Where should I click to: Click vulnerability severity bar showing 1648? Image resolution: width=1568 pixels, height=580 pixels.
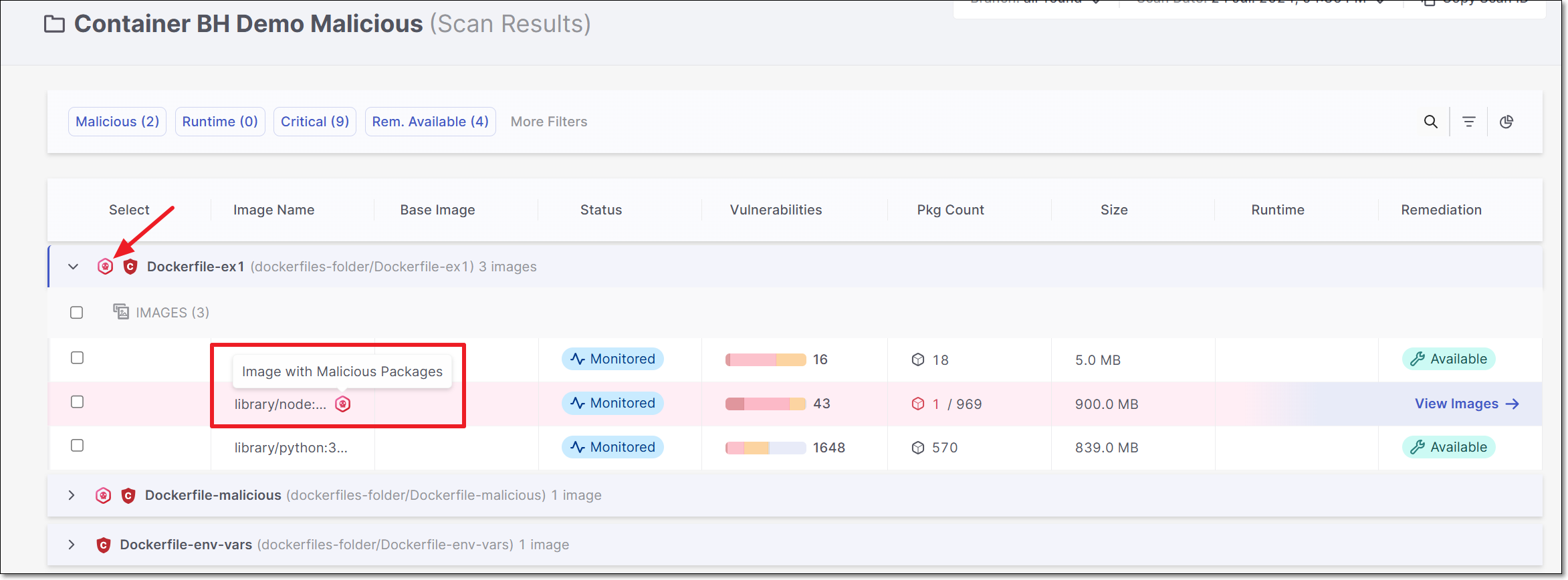tap(766, 448)
